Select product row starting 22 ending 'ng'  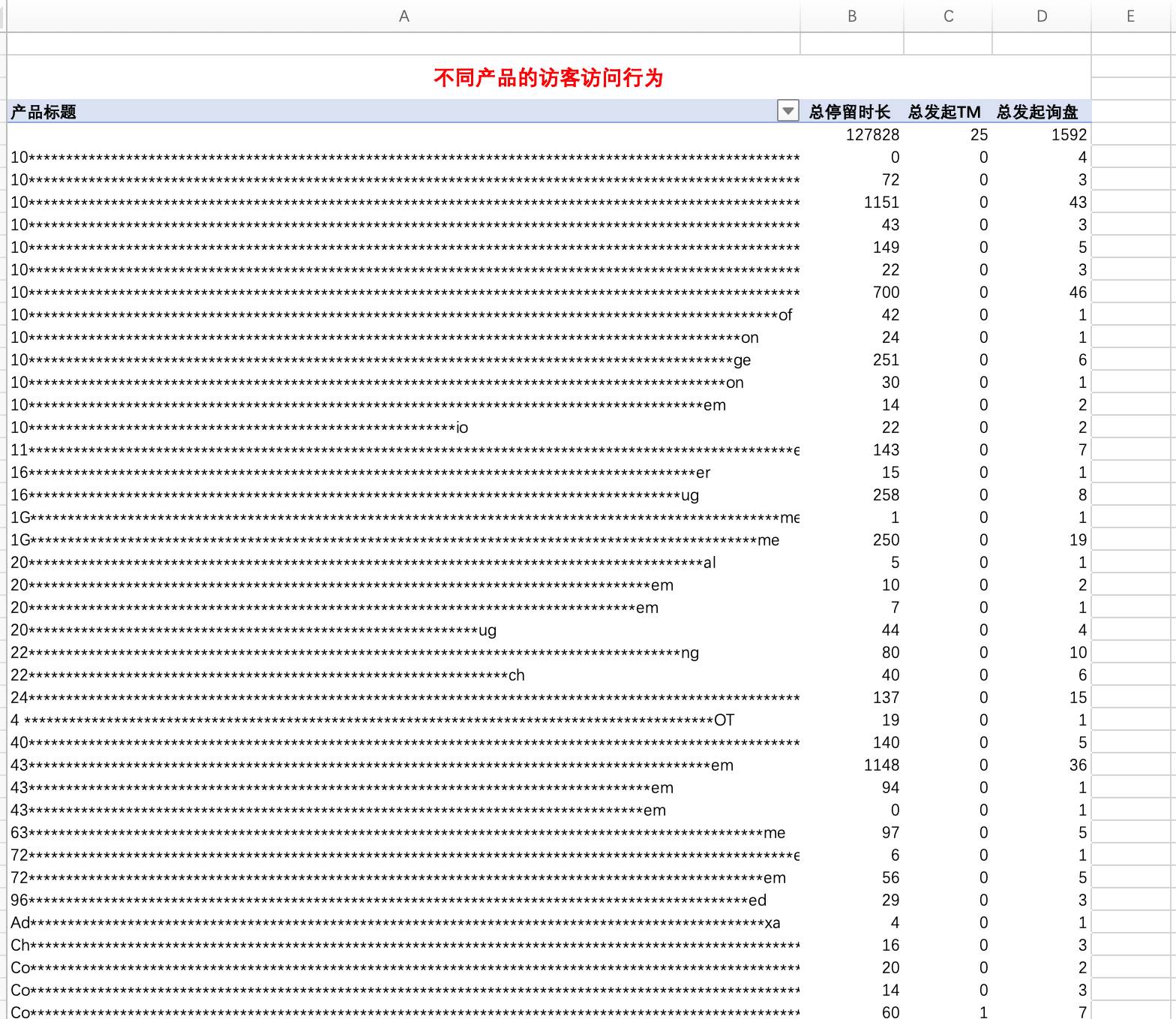click(403, 652)
